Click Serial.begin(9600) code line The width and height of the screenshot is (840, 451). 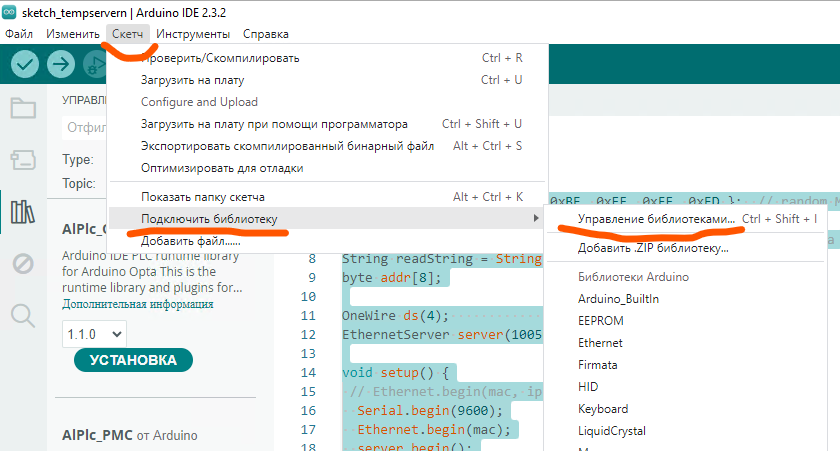[x=430, y=411]
